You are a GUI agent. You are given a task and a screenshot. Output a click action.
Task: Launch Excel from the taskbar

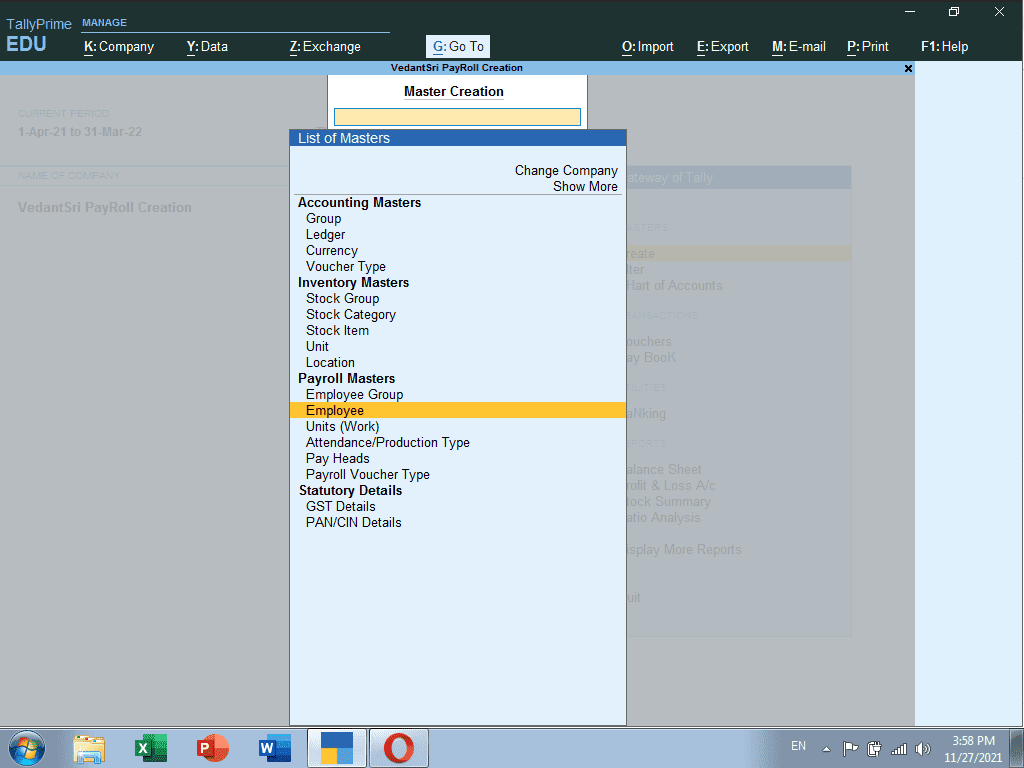(151, 748)
